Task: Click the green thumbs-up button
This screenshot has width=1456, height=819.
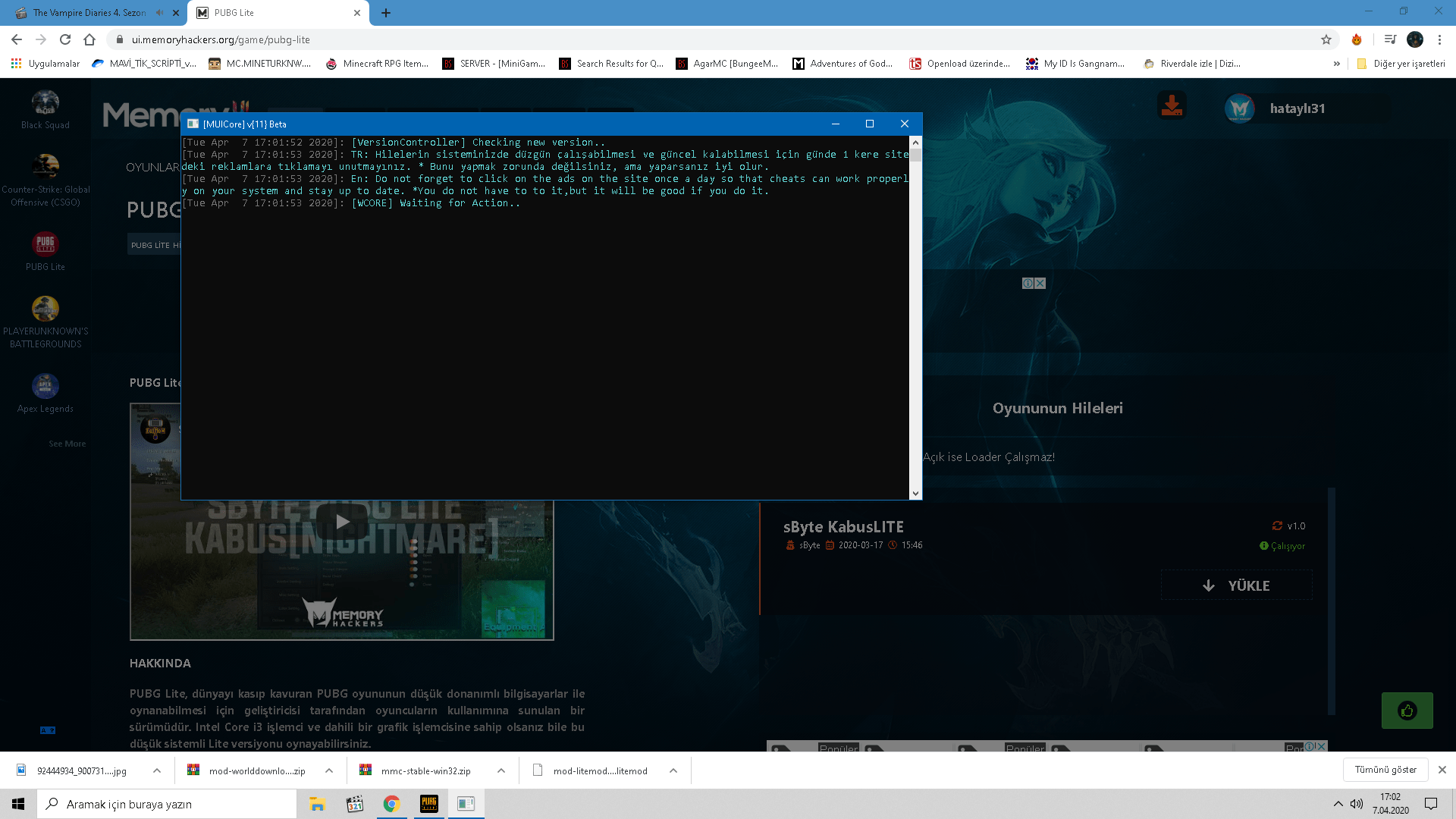Action: coord(1407,711)
